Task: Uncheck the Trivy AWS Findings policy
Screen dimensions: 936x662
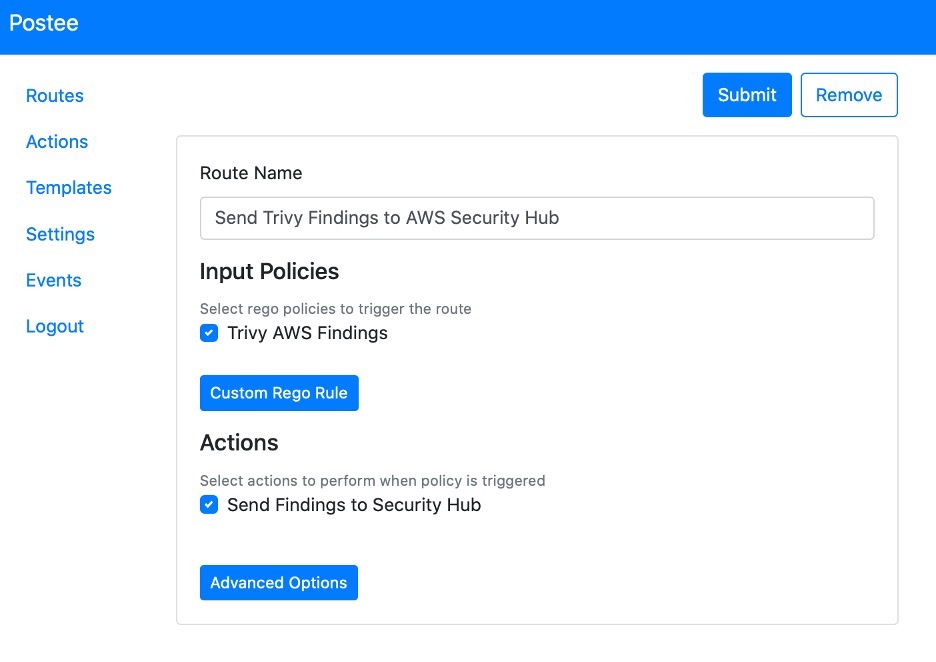Action: (x=209, y=333)
